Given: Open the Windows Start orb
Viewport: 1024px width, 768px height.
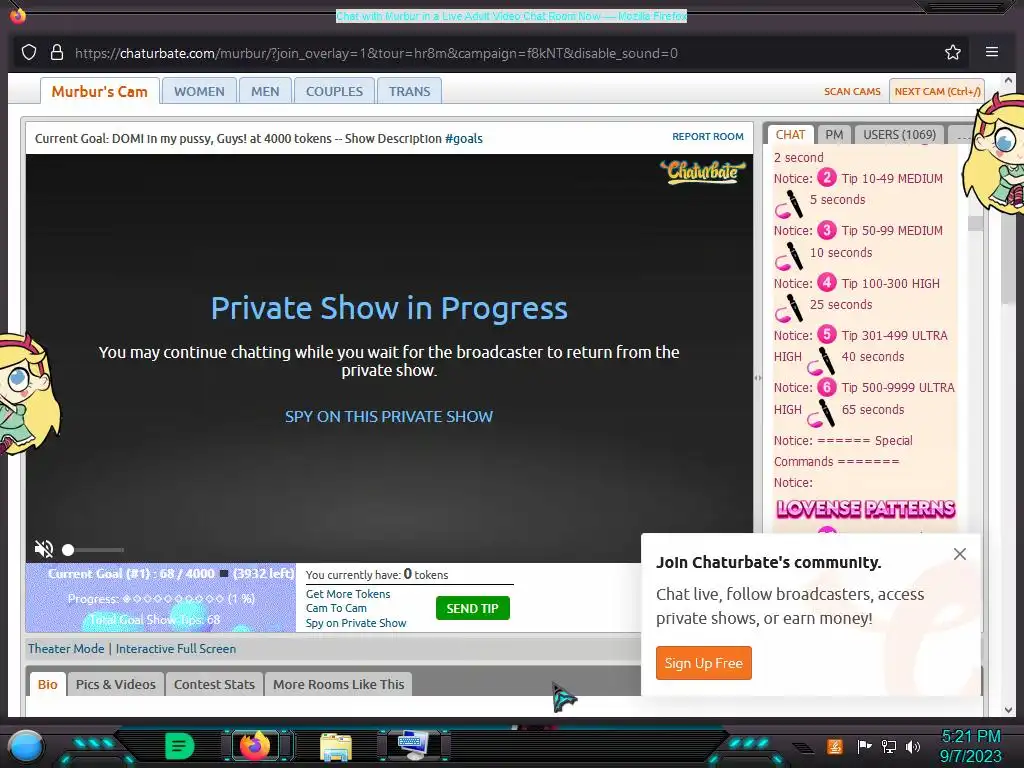Looking at the screenshot, I should click(x=26, y=746).
